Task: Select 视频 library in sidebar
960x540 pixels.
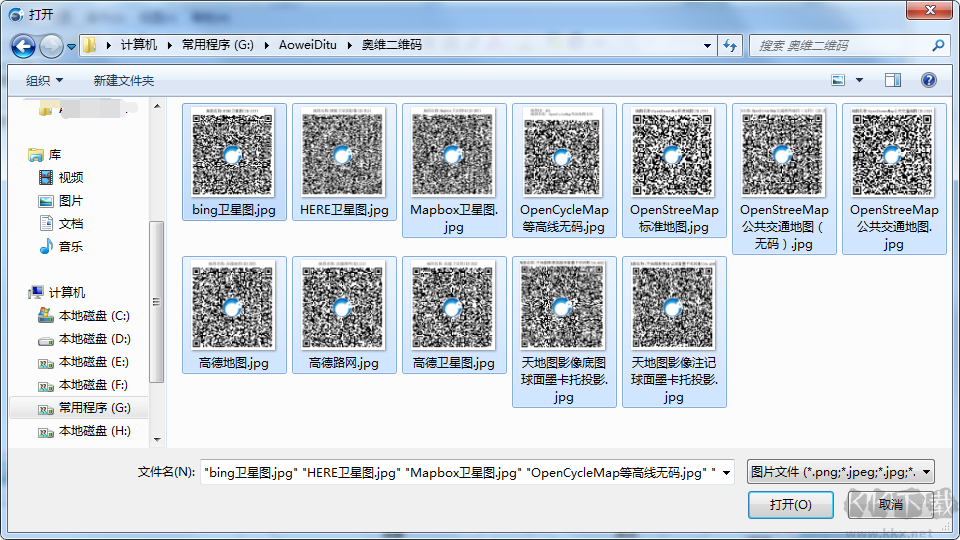Action: click(x=70, y=177)
